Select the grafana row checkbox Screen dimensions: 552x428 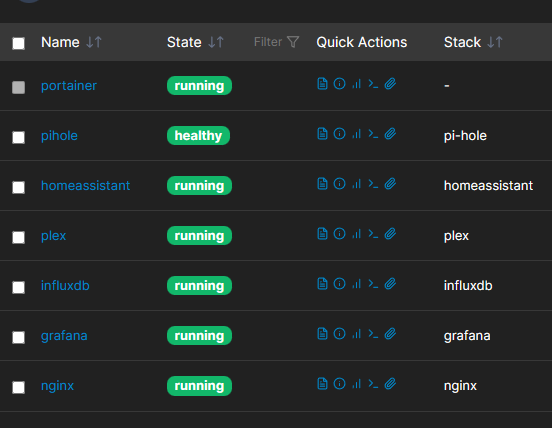pyautogui.click(x=18, y=337)
